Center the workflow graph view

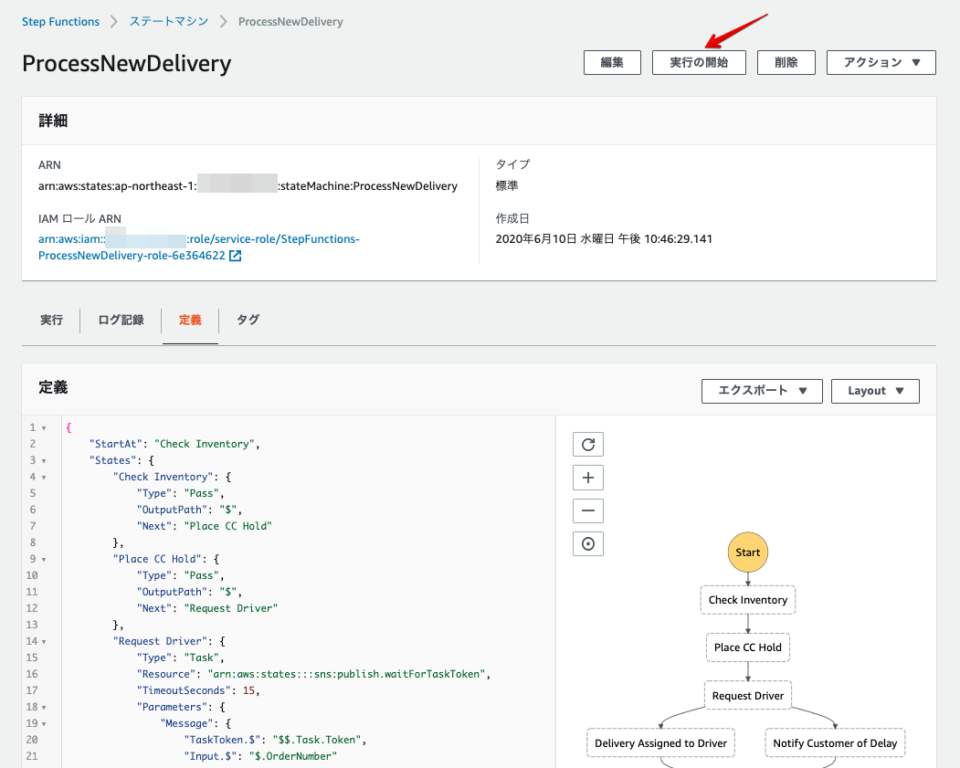tap(588, 544)
